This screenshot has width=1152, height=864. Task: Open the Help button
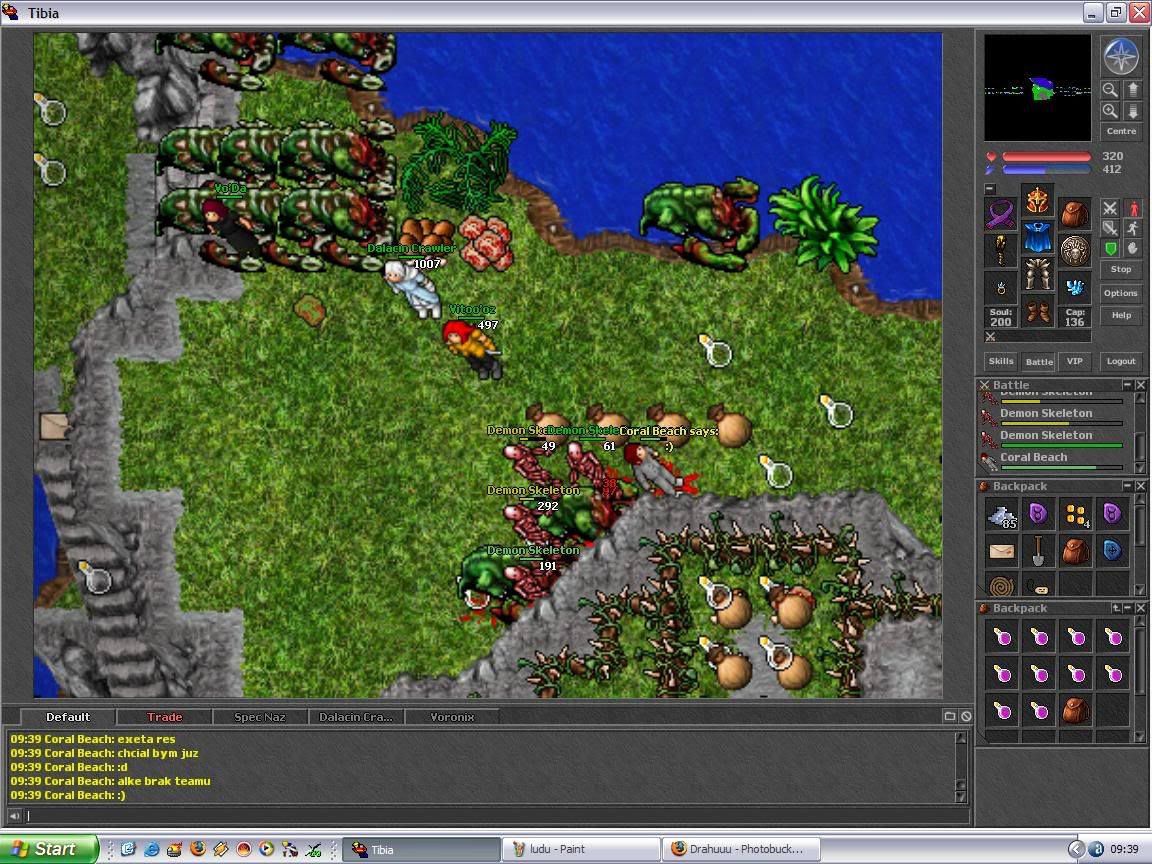(x=1120, y=315)
